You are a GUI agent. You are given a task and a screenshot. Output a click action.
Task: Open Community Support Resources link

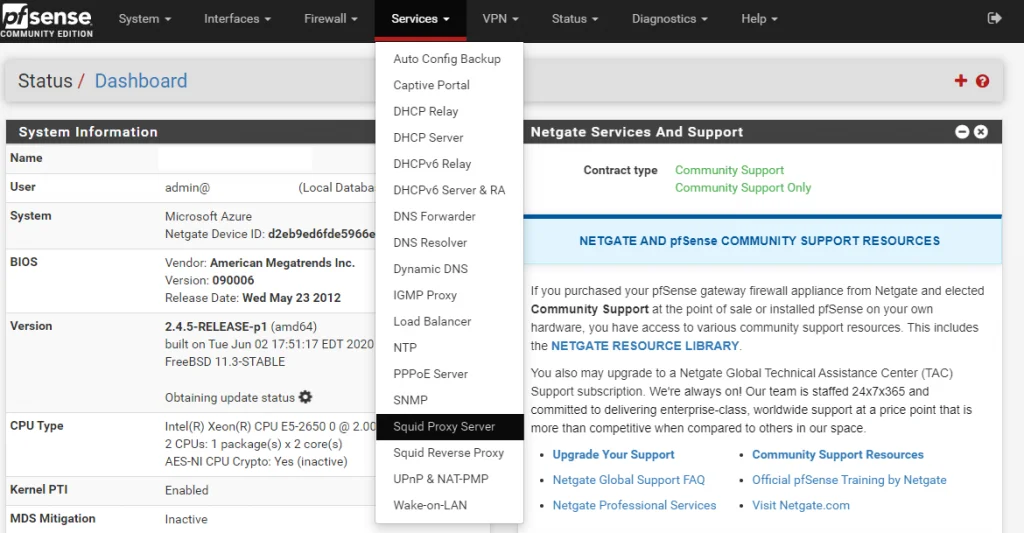[838, 455]
